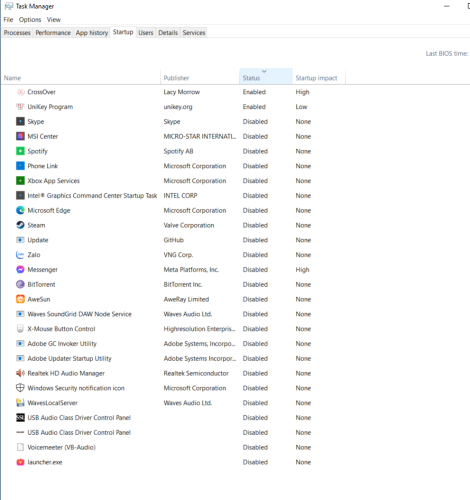Click the CrossOver app icon
The height and width of the screenshot is (500, 470).
(x=20, y=92)
